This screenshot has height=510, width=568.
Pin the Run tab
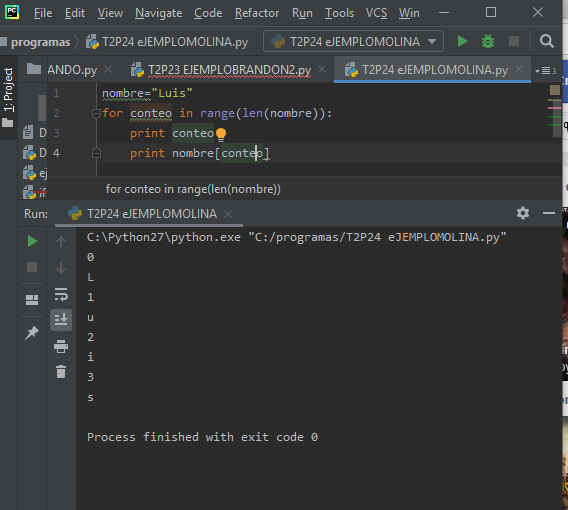pyautogui.click(x=32, y=333)
